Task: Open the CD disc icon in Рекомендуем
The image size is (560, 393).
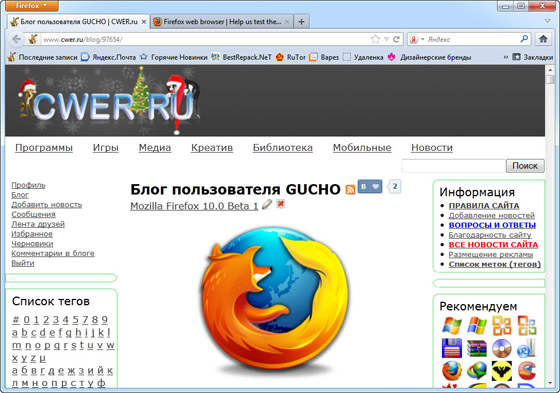Action: coord(502,348)
